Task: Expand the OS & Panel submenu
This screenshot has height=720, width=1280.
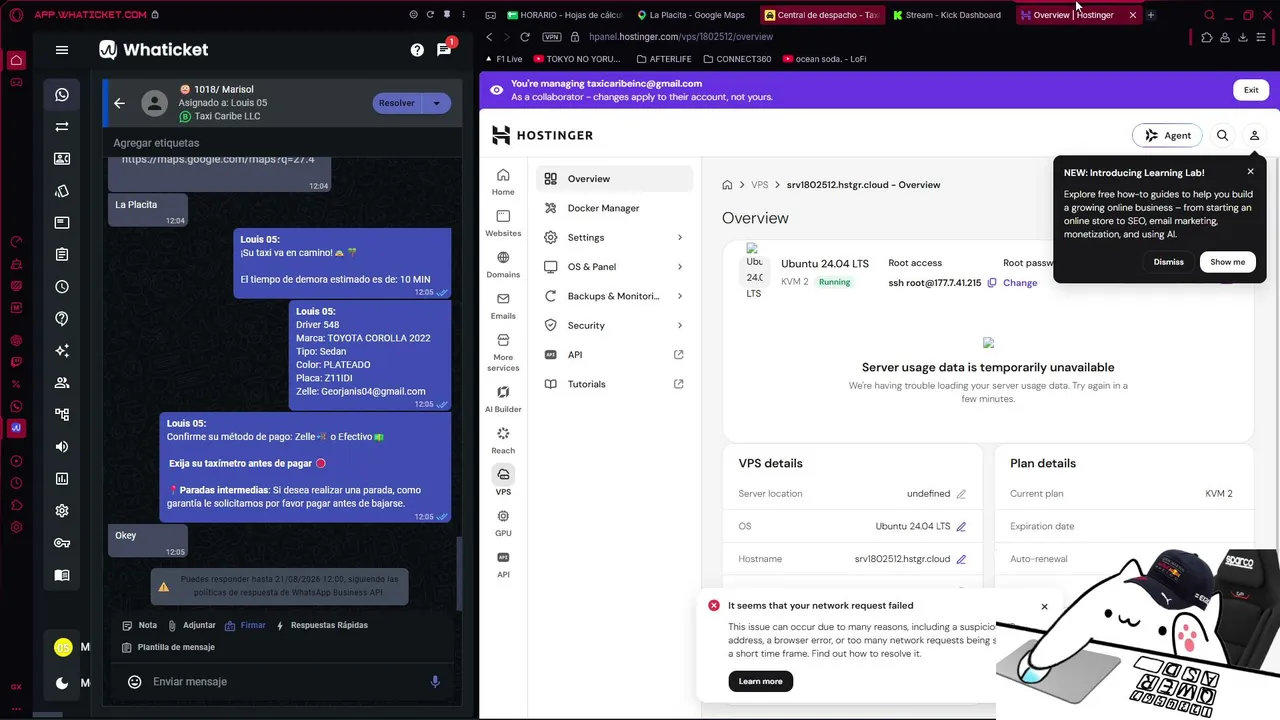Action: tap(680, 267)
